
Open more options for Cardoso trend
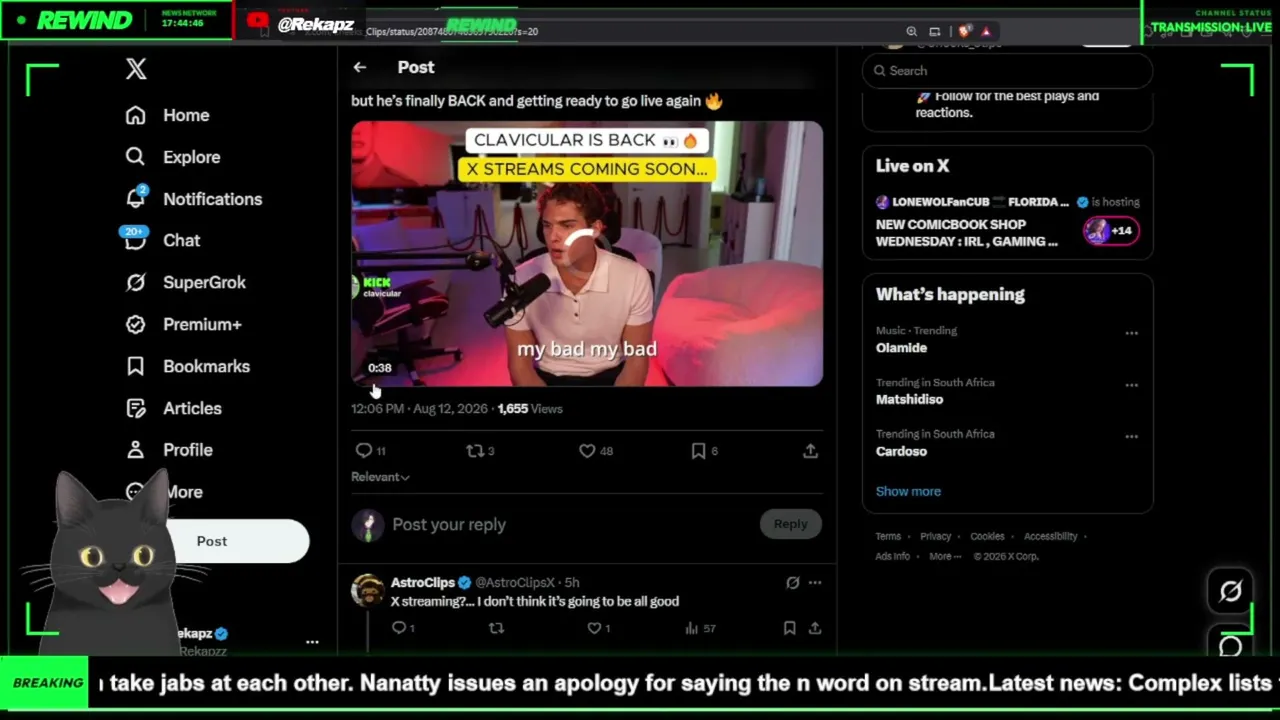1131,437
